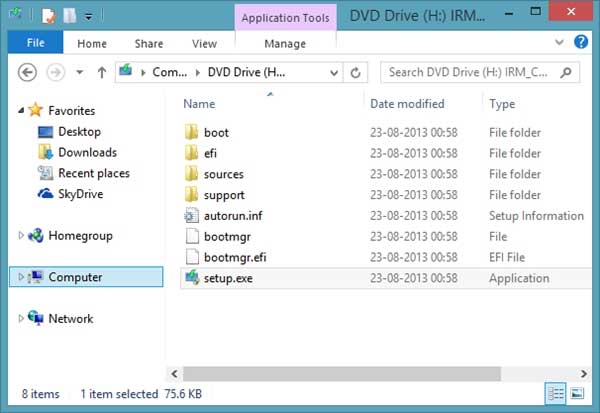The width and height of the screenshot is (600, 413).
Task: Expand the Network tree node
Action: tap(21, 318)
